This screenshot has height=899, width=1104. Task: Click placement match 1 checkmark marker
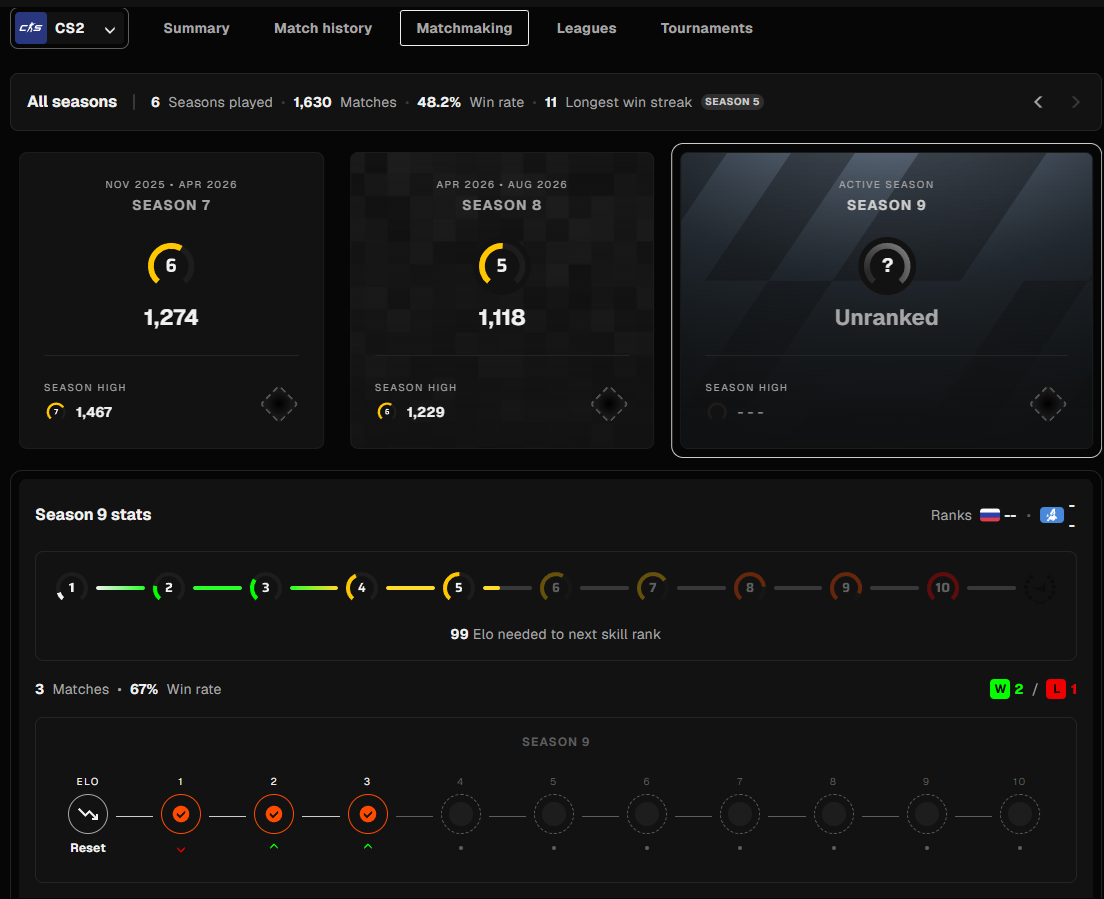point(181,814)
